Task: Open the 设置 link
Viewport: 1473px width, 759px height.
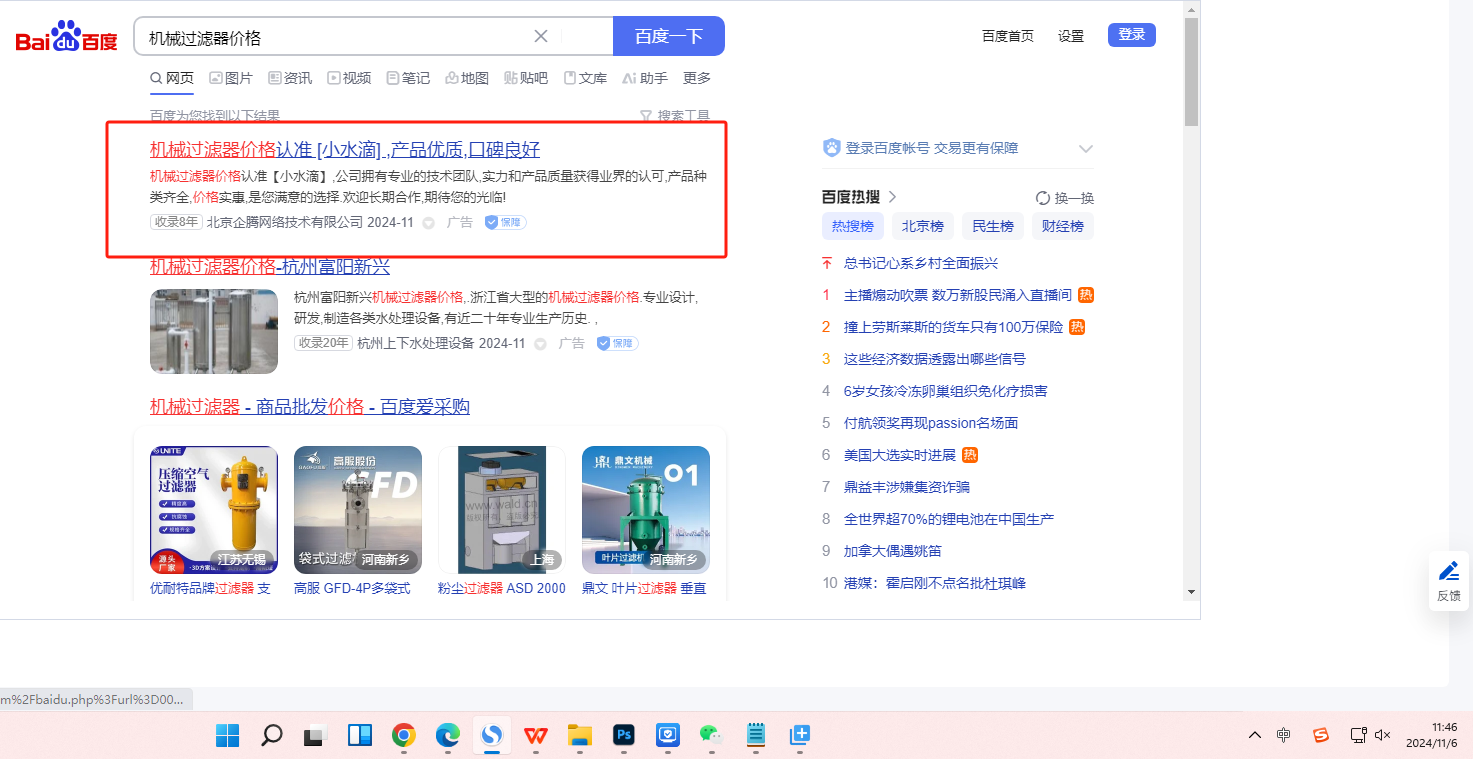Action: [x=1071, y=36]
